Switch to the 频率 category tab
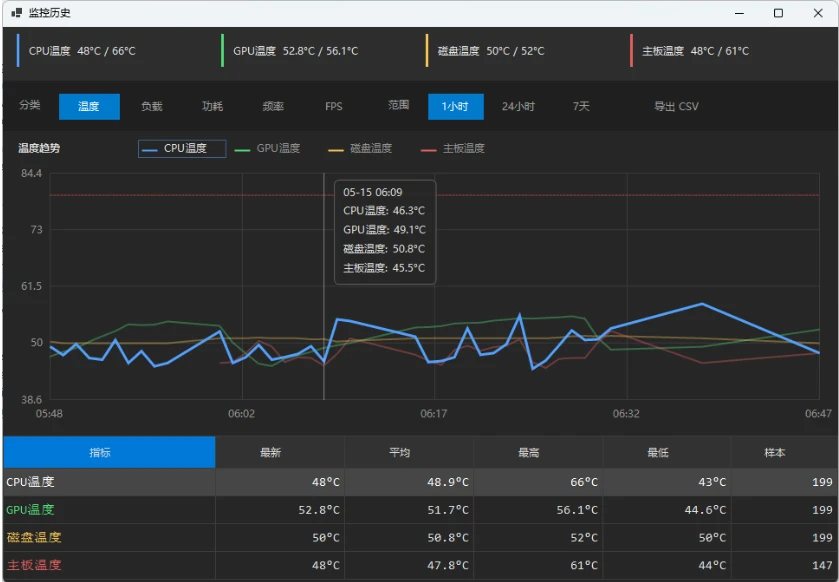This screenshot has height=582, width=839. click(x=273, y=106)
